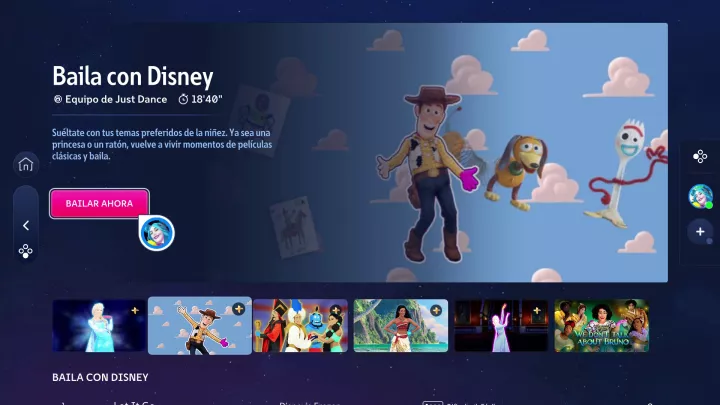The height and width of the screenshot is (405, 720).
Task: Select the Woody Toy Story song thumbnail
Action: click(x=200, y=326)
